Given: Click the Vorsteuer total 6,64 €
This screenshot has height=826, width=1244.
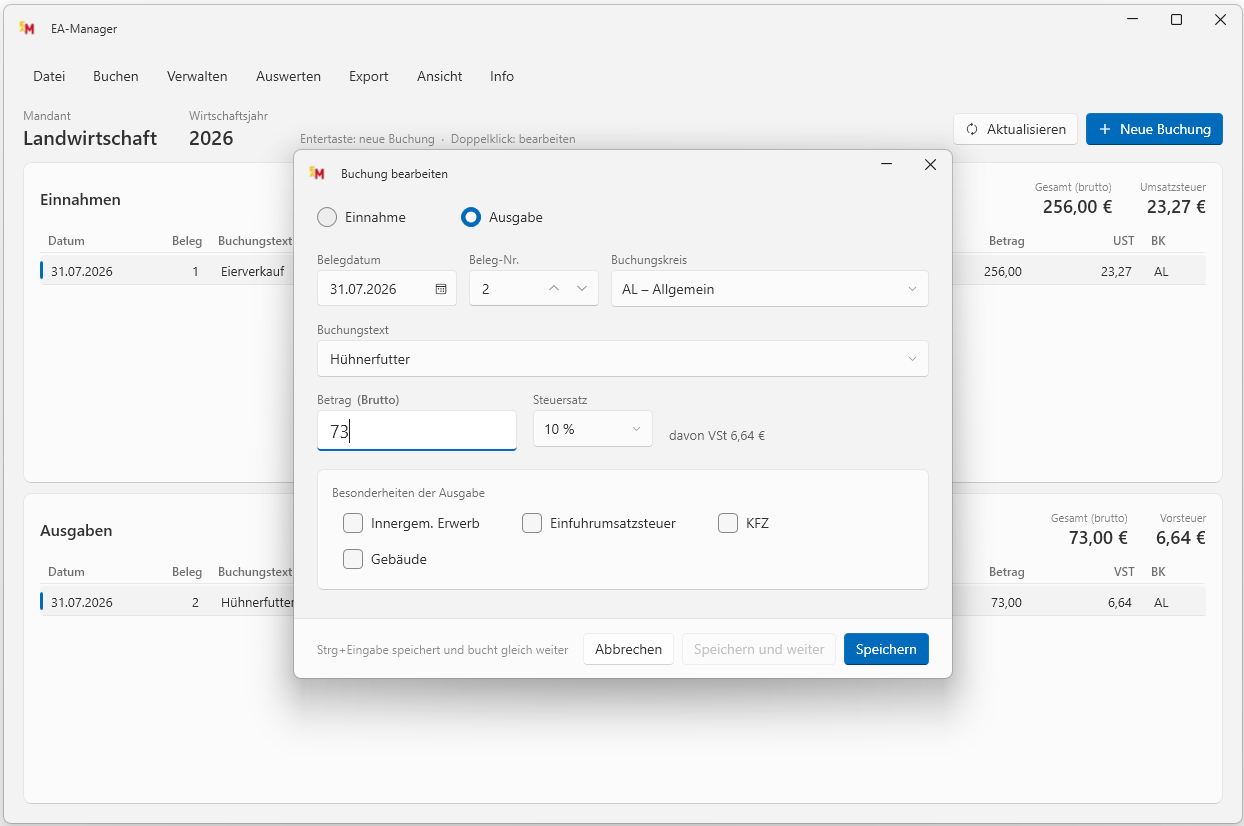Looking at the screenshot, I should [x=1181, y=538].
